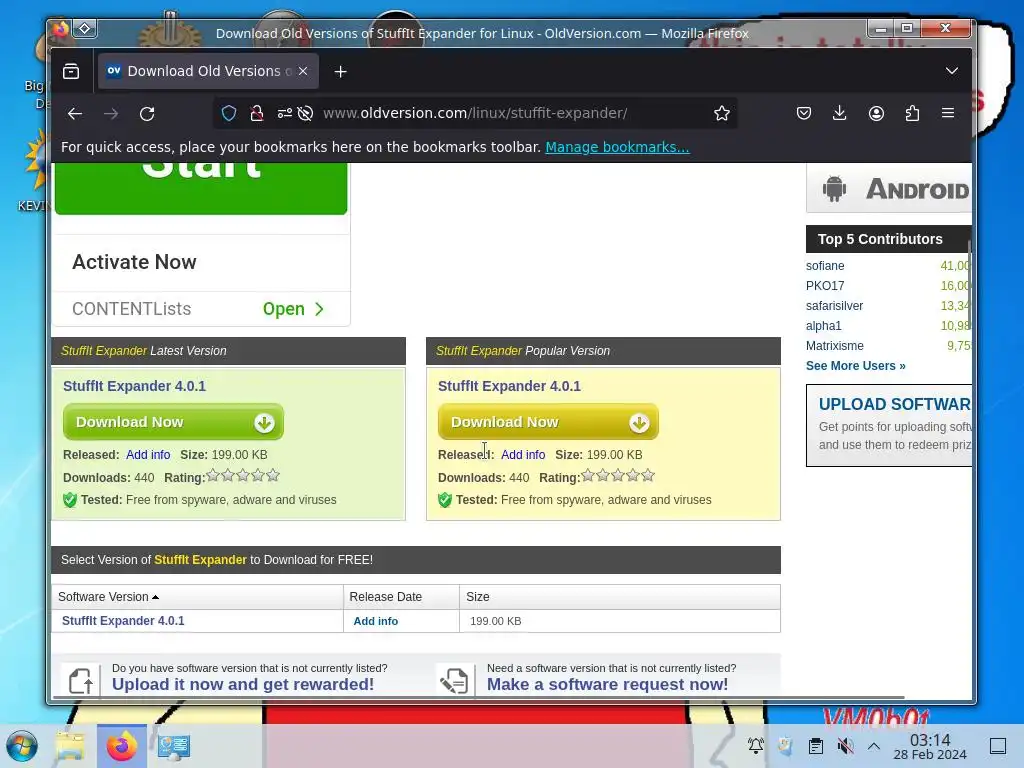Open notifications bell in system tray
This screenshot has width=1024, height=768.
coord(756,746)
